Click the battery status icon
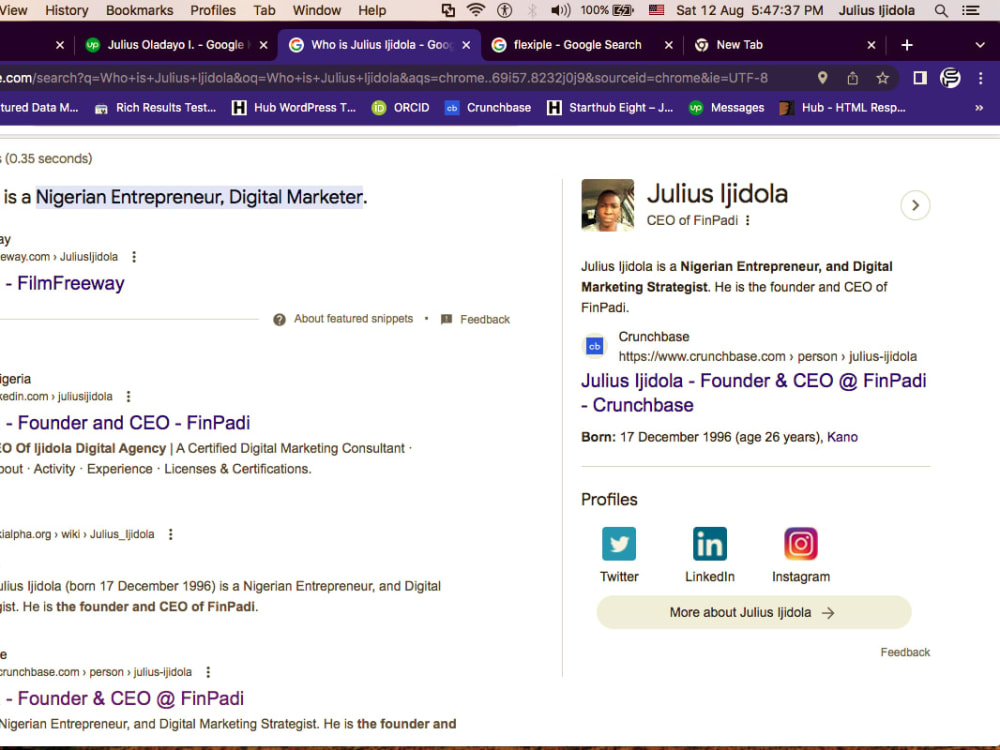 (x=622, y=10)
